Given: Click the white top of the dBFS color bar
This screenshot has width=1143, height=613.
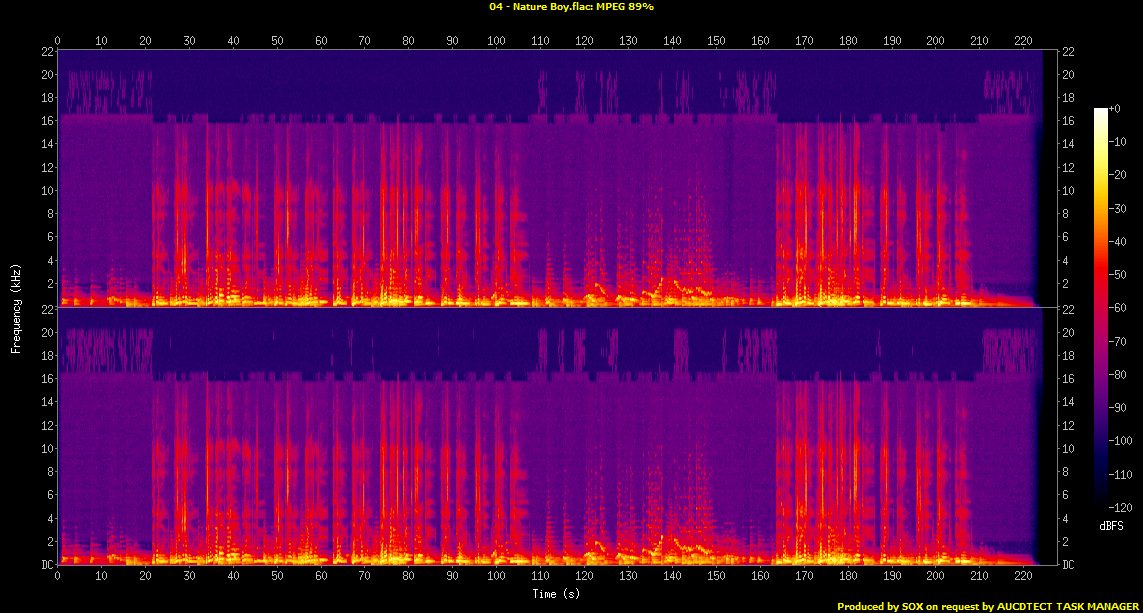Looking at the screenshot, I should click(x=1101, y=110).
